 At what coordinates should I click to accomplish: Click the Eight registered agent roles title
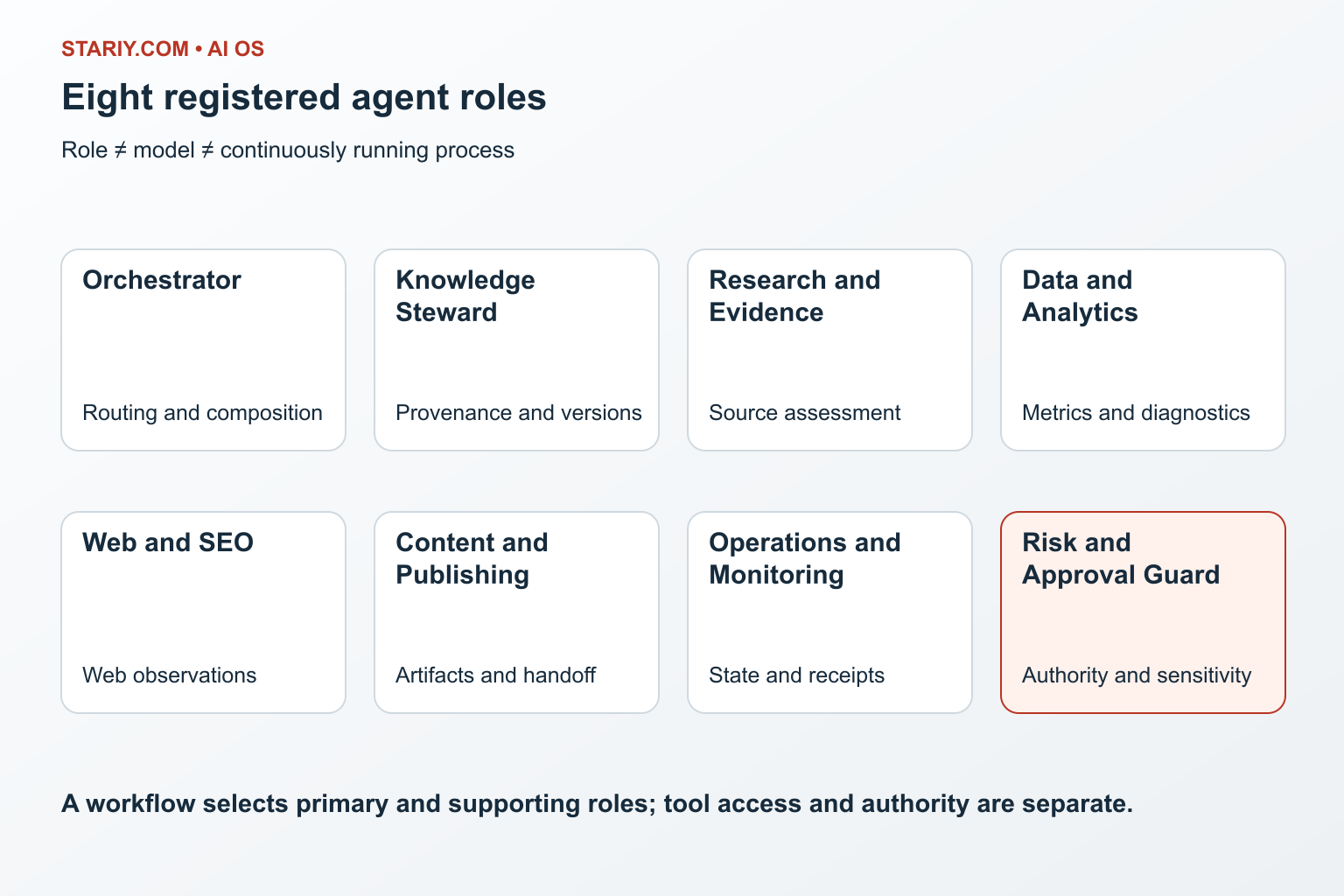(304, 97)
